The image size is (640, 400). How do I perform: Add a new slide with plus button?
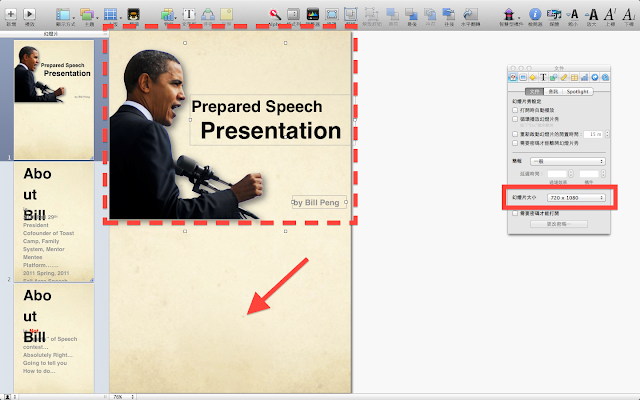pyautogui.click(x=11, y=14)
